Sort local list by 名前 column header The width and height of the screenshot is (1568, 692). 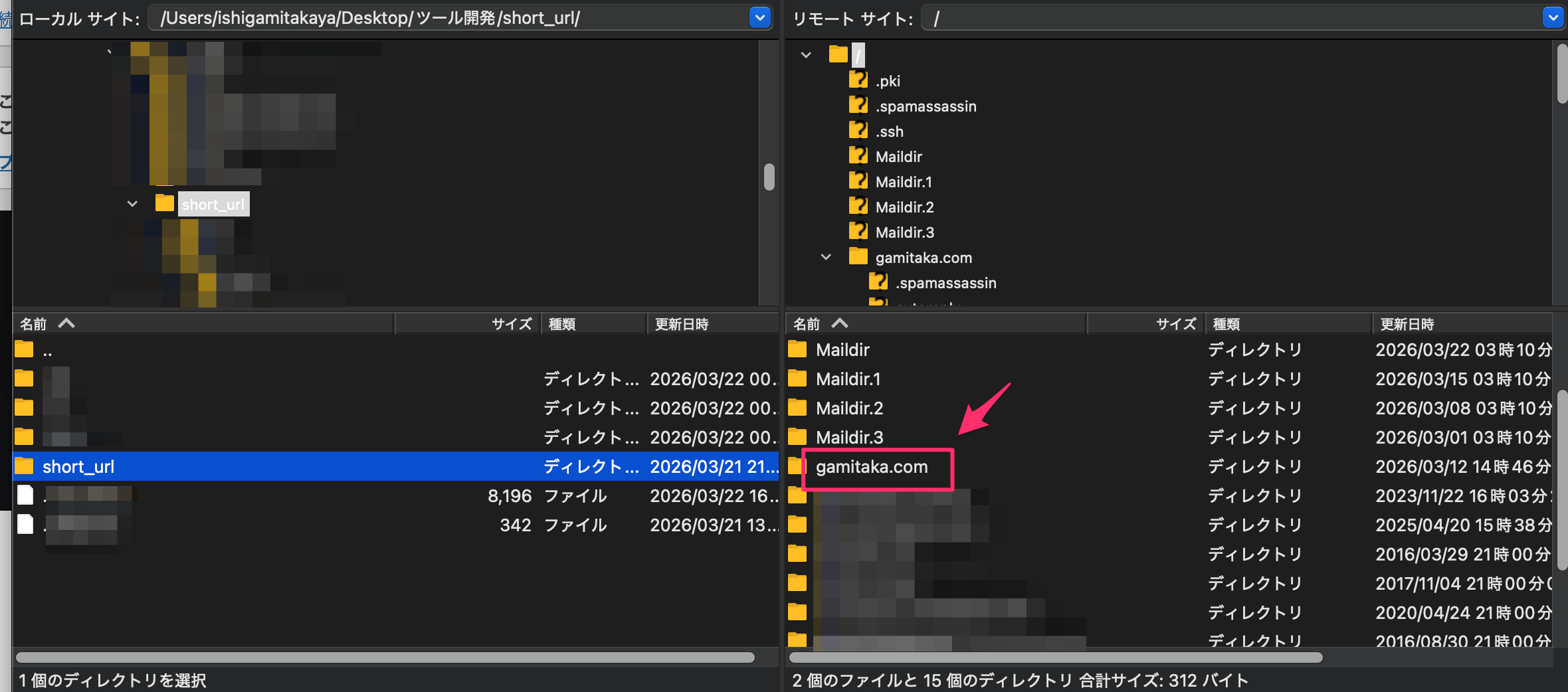click(33, 324)
